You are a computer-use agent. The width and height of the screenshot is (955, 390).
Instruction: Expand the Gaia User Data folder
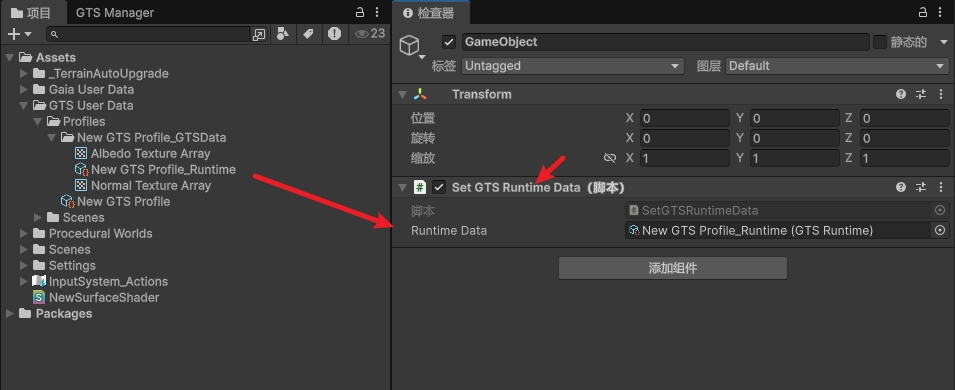click(x=24, y=89)
